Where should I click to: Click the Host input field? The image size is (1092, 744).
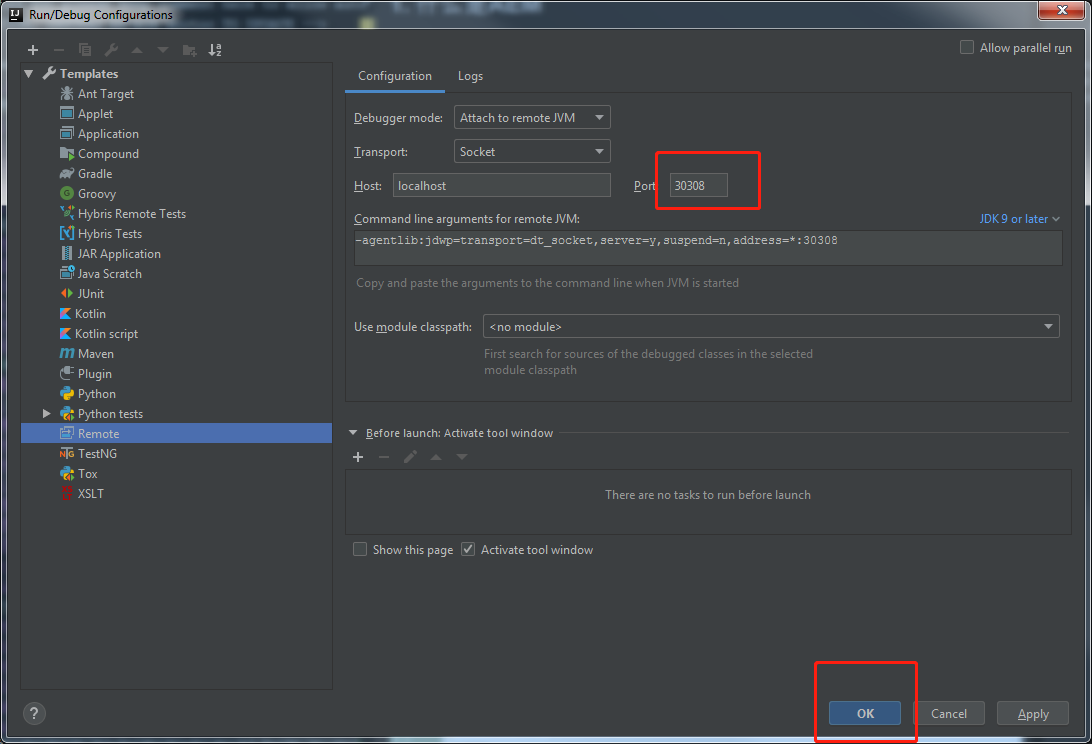[501, 185]
